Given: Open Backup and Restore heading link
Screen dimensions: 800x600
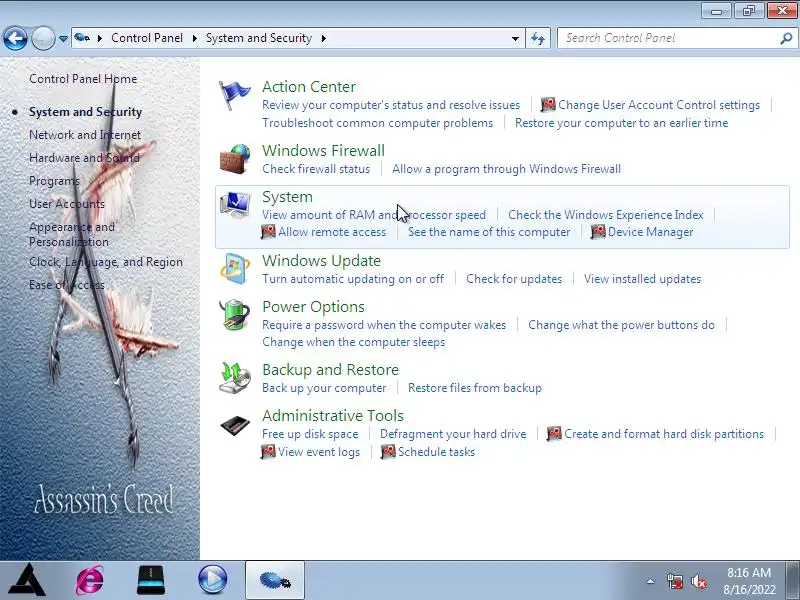Looking at the screenshot, I should (331, 369).
